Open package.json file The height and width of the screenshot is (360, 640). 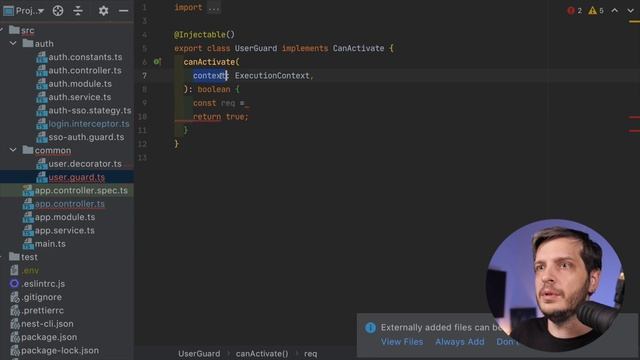[49, 337]
